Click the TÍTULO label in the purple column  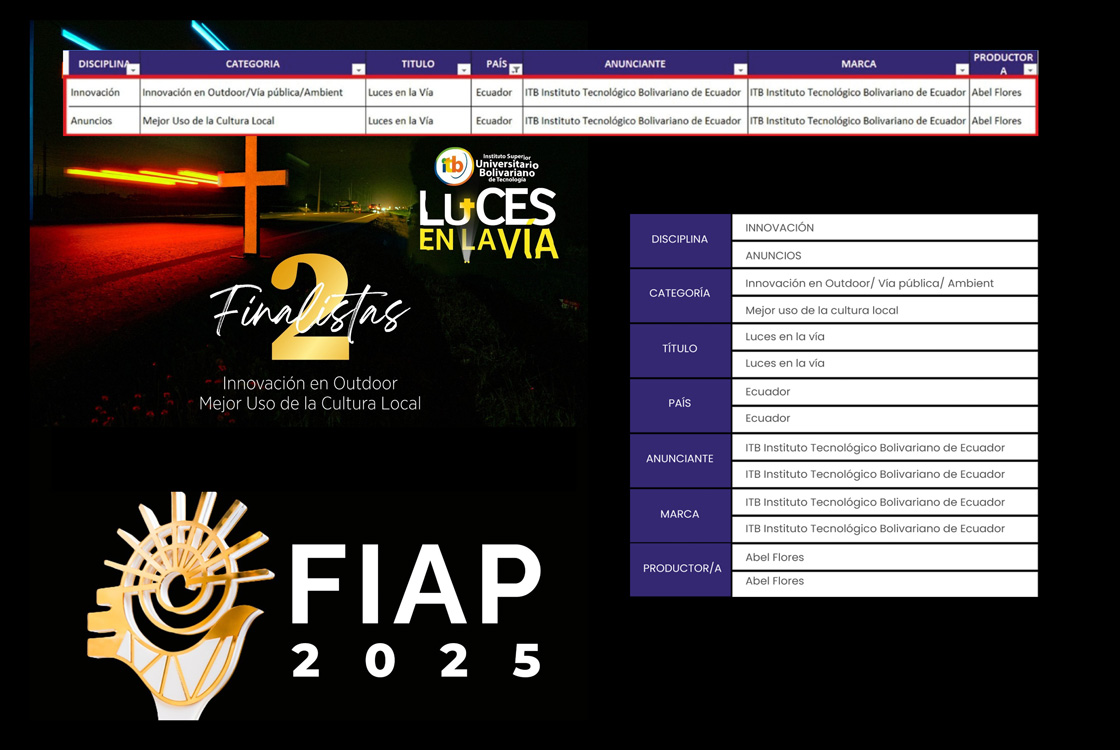[x=680, y=349]
